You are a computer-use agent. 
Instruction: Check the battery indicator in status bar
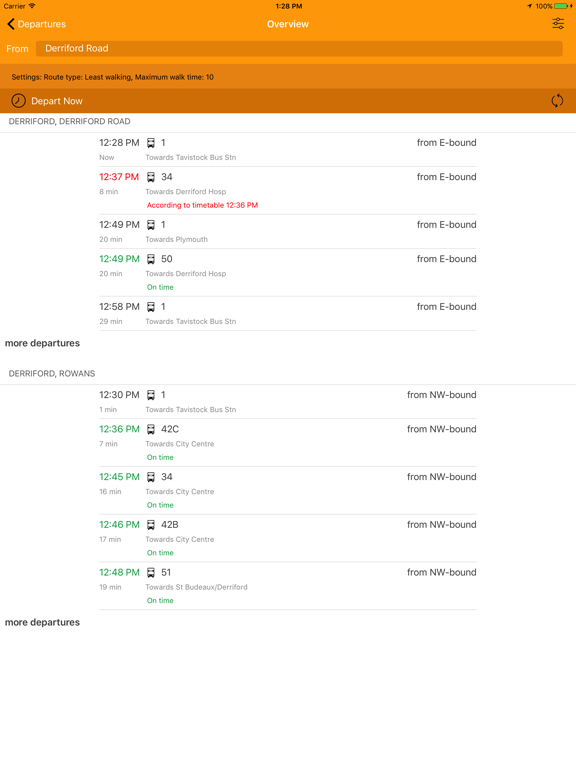coord(563,6)
